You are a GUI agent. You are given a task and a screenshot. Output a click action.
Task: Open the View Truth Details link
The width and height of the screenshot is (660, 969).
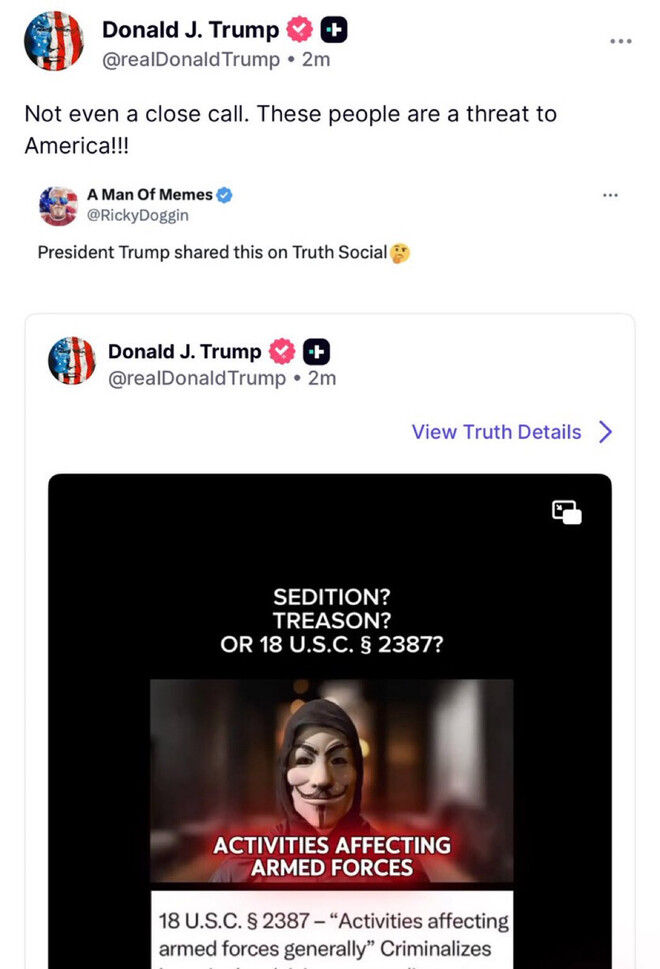(x=496, y=432)
